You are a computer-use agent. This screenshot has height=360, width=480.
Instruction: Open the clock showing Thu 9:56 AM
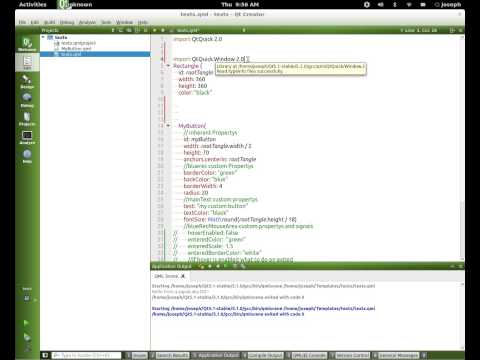click(x=240, y=5)
